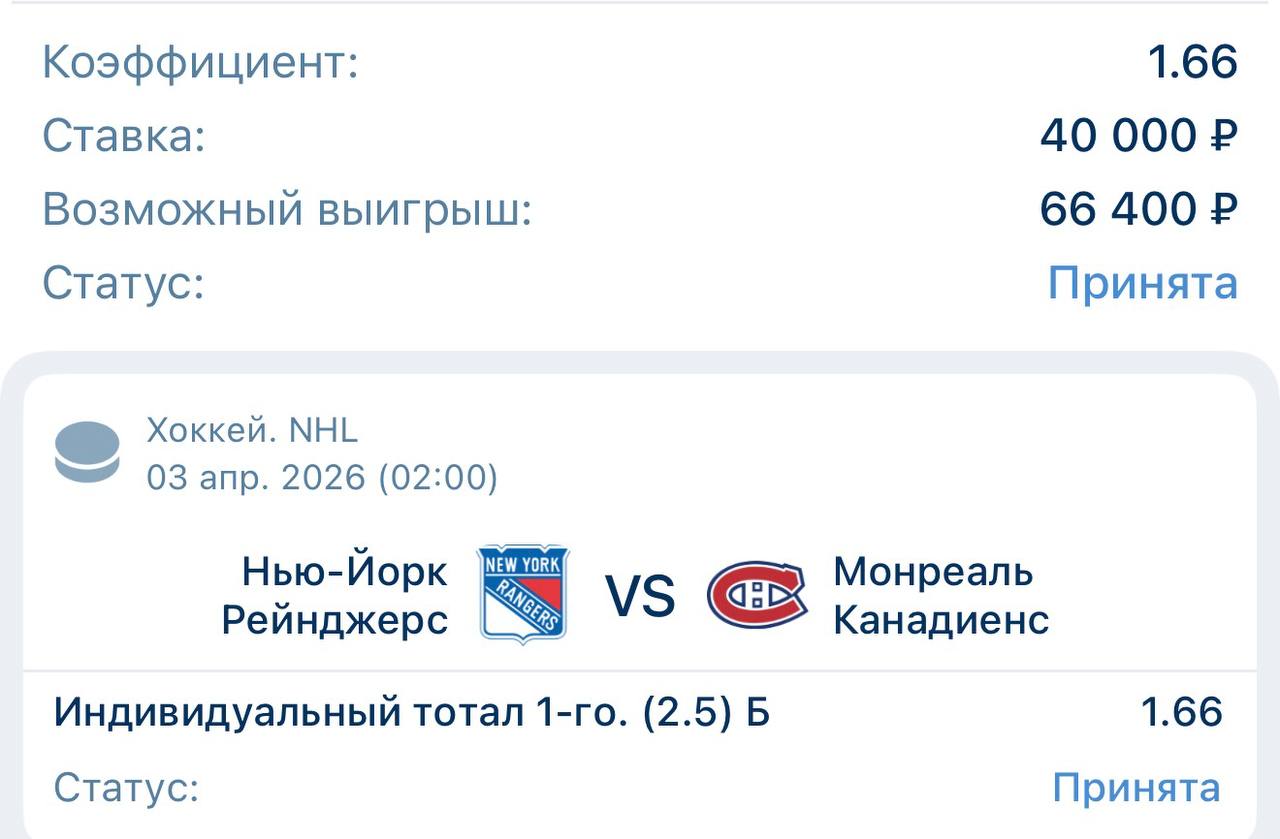Tap the Montreal Canadiens logo
The image size is (1280, 839).
756,595
